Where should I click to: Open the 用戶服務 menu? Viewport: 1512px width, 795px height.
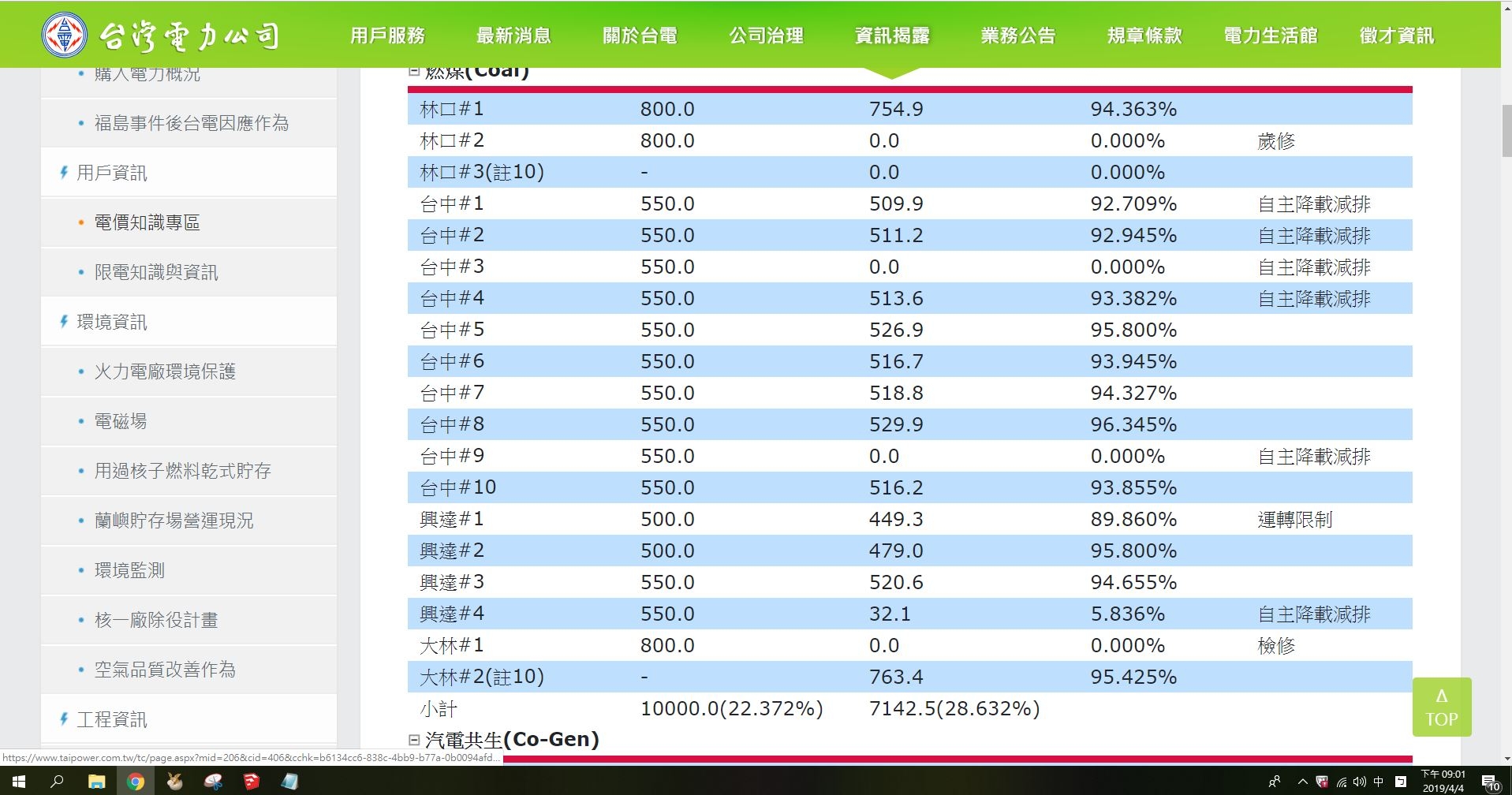tap(387, 35)
